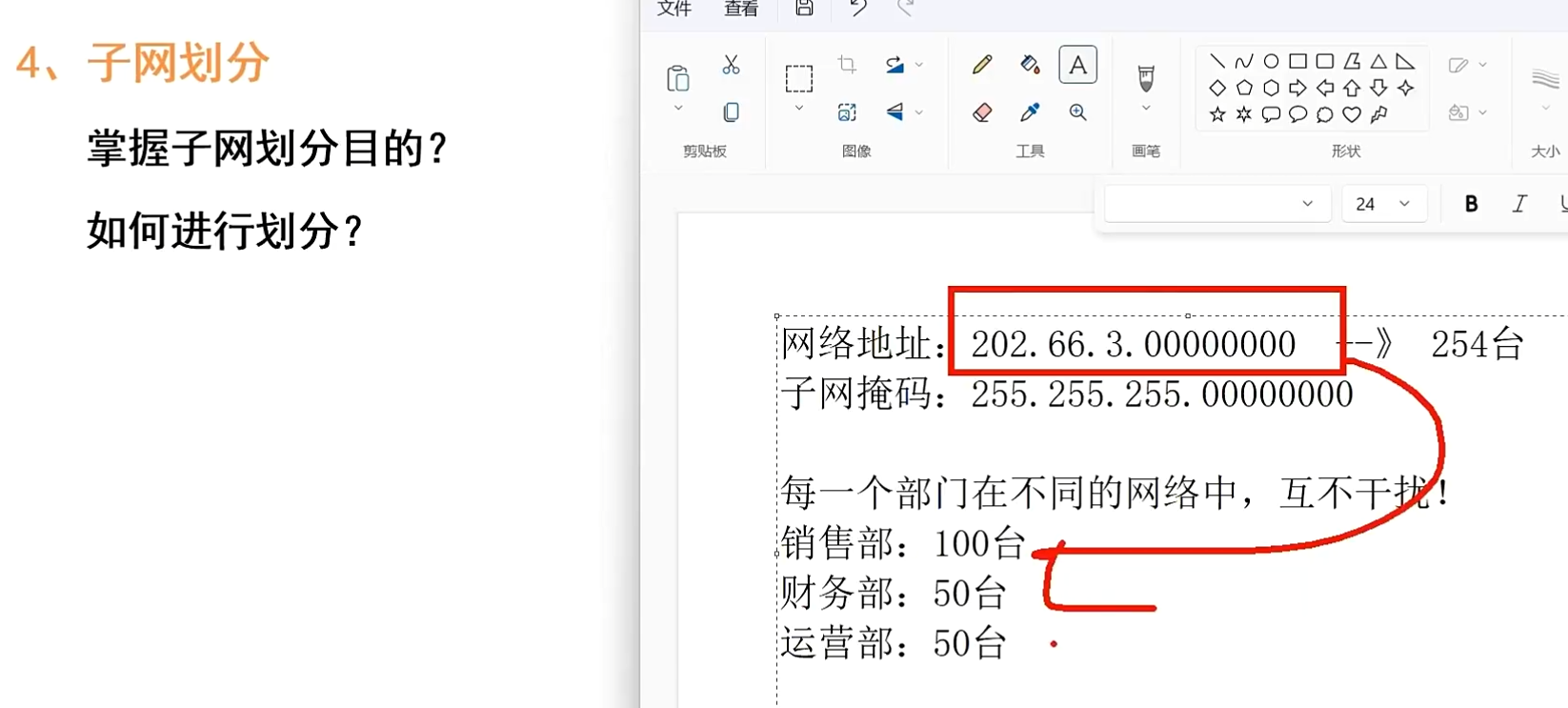The width and height of the screenshot is (1568, 708).
Task: Select the Lightning bolt shape
Action: pos(1378,114)
